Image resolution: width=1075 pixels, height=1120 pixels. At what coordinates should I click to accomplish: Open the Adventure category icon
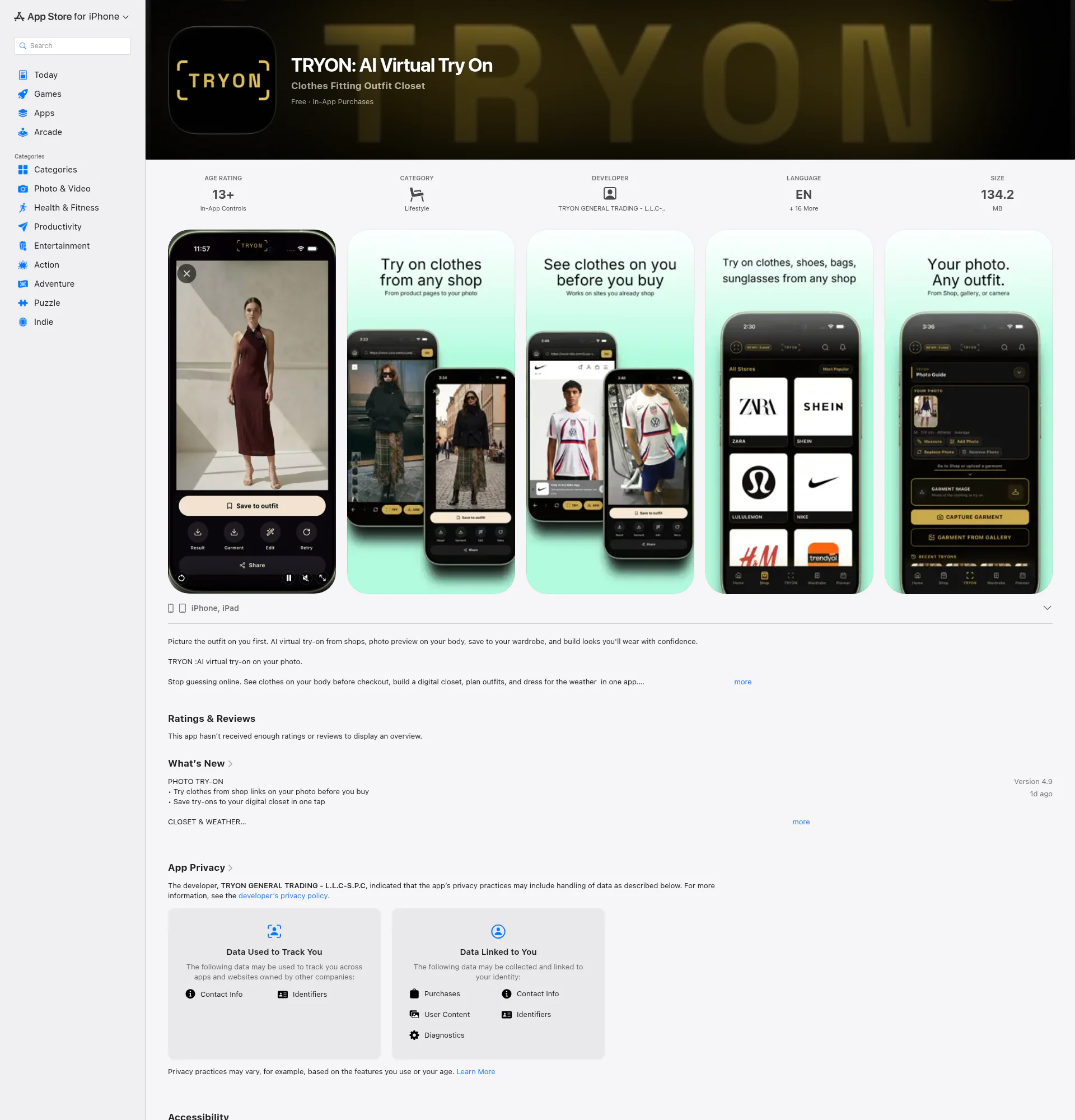click(x=23, y=284)
